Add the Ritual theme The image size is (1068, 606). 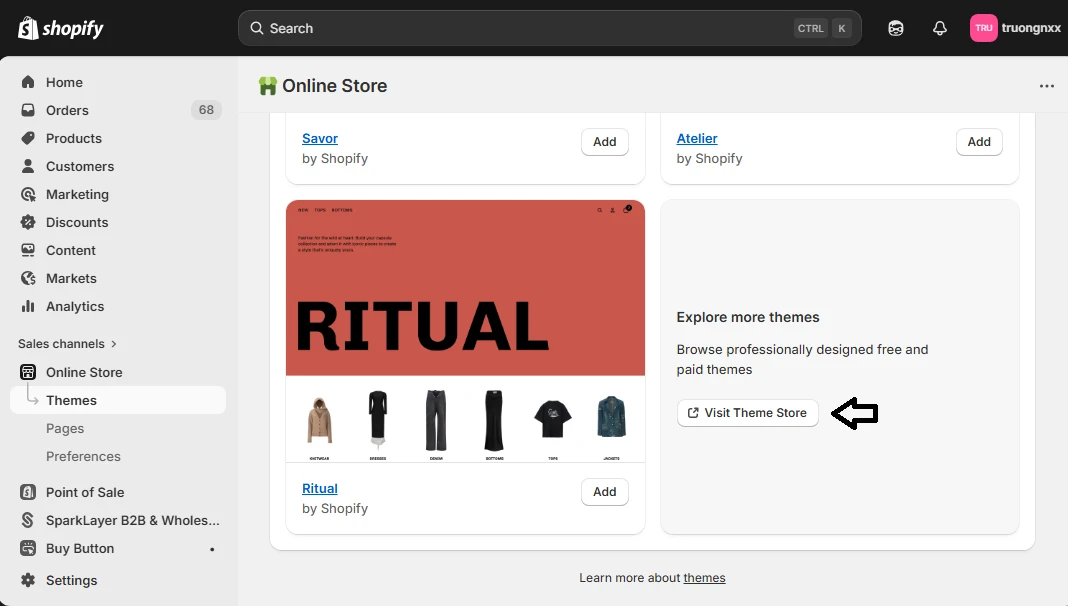[604, 491]
